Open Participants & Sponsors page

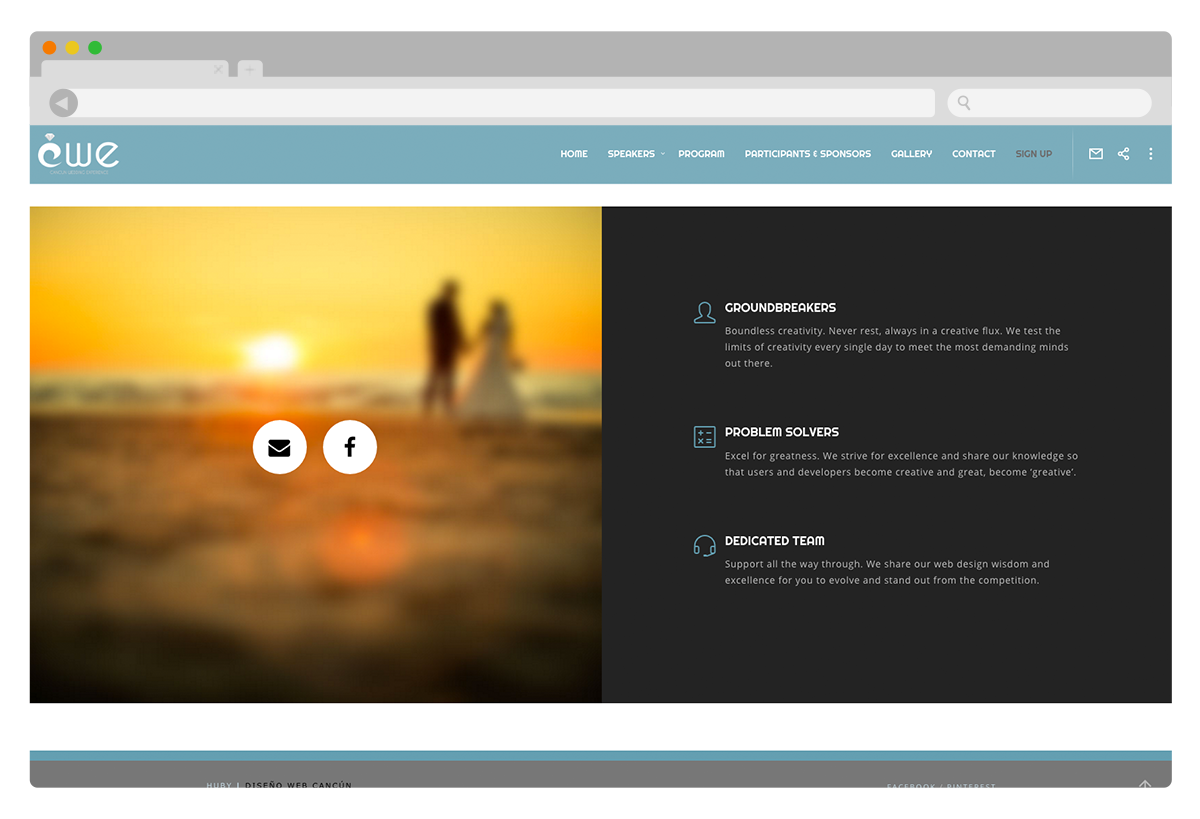pos(808,154)
